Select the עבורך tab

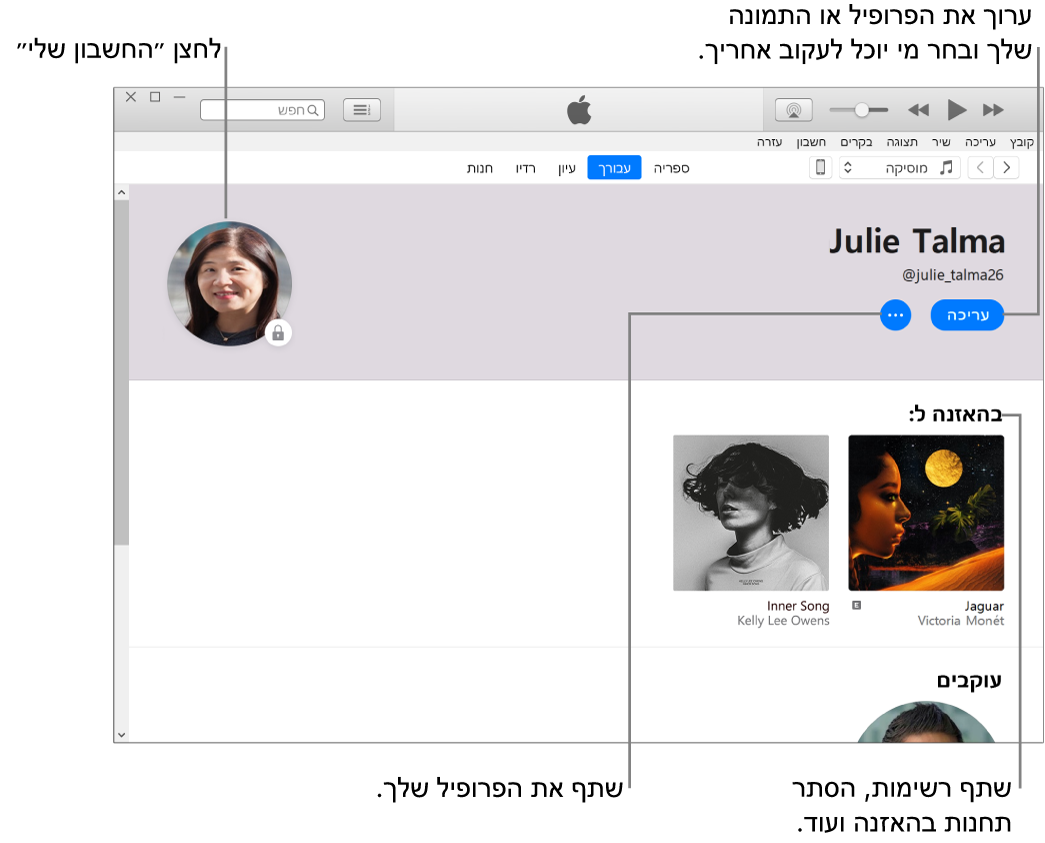click(x=614, y=168)
